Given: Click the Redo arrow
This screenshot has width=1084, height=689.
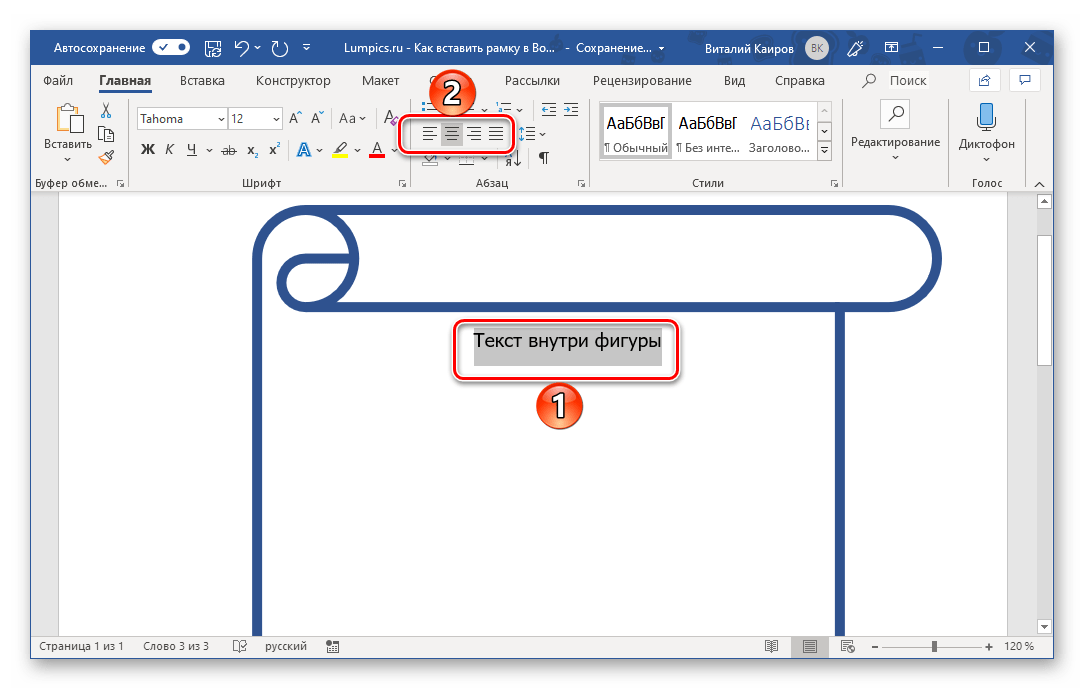Looking at the screenshot, I should pyautogui.click(x=279, y=48).
